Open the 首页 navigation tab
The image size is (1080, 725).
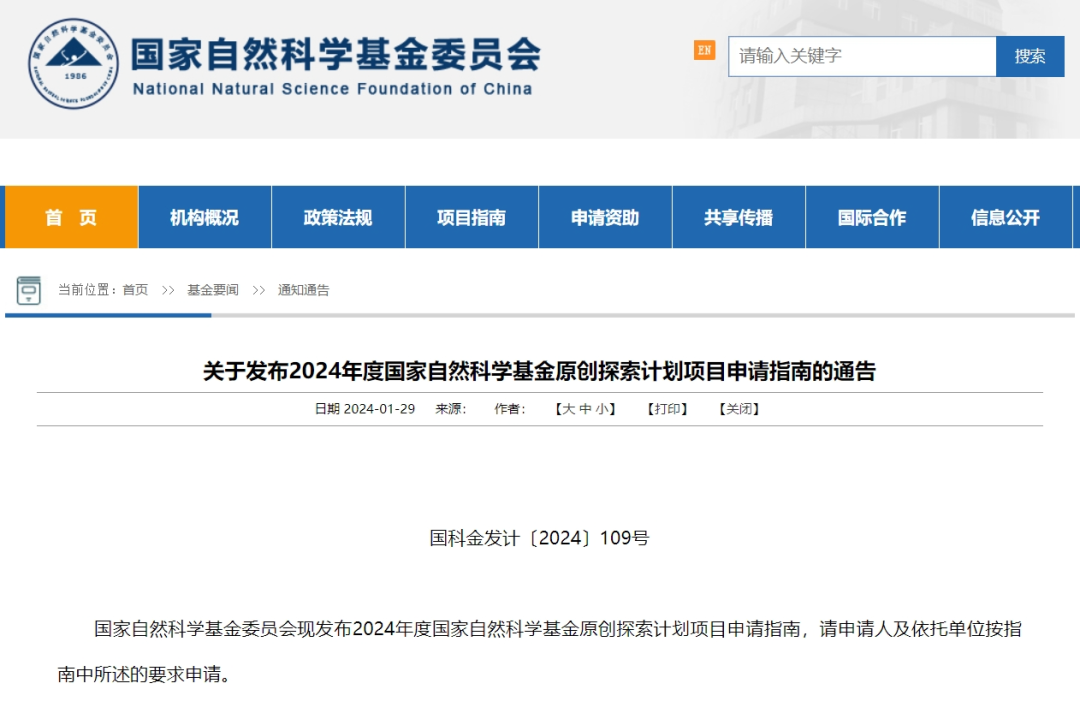click(71, 217)
